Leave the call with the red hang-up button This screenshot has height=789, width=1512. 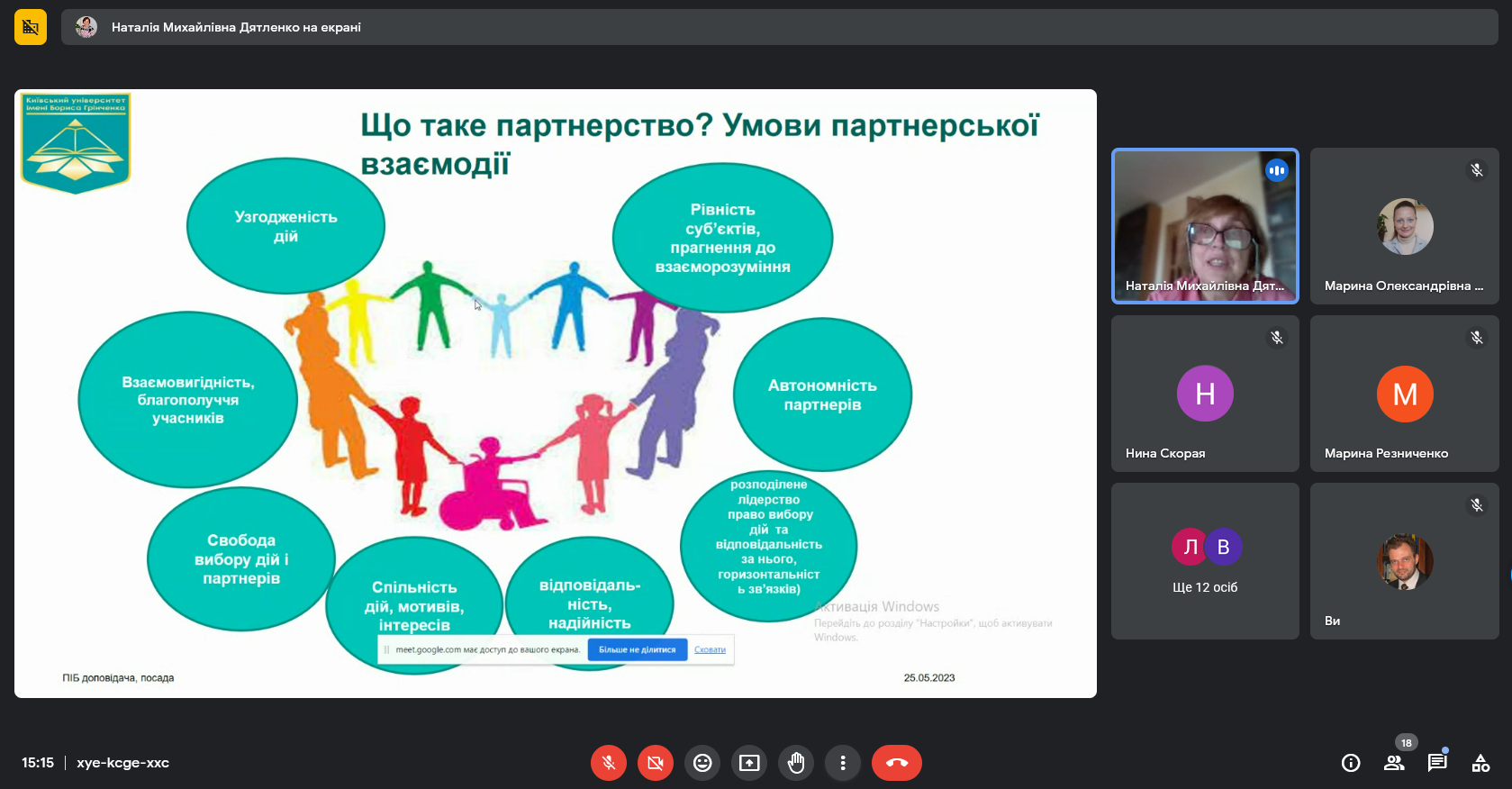coord(896,763)
